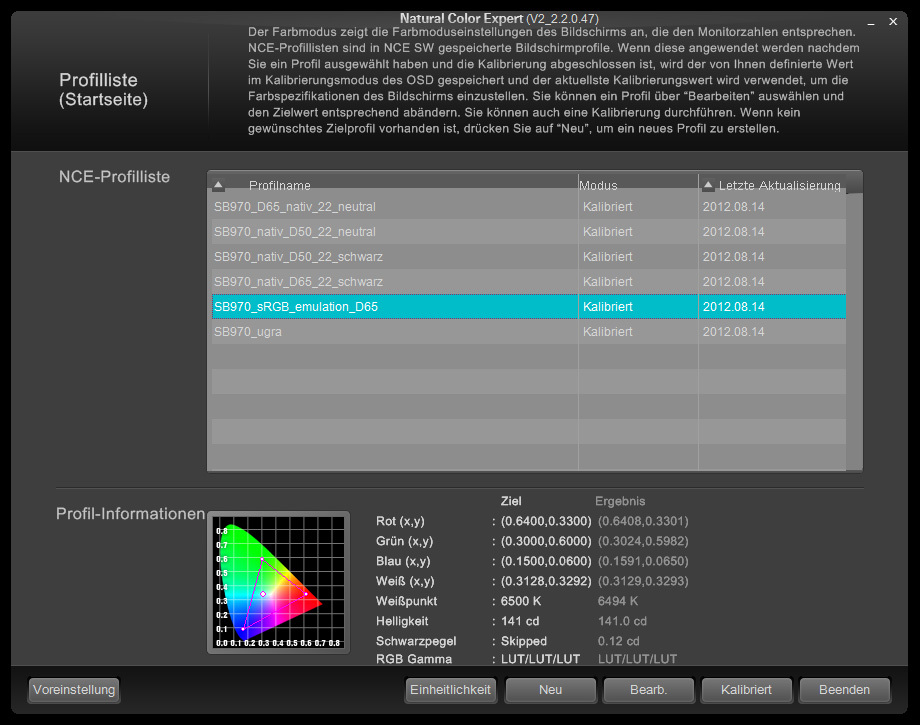Image resolution: width=920 pixels, height=725 pixels.
Task: Start calibration with the Kalibriert button
Action: click(x=746, y=690)
